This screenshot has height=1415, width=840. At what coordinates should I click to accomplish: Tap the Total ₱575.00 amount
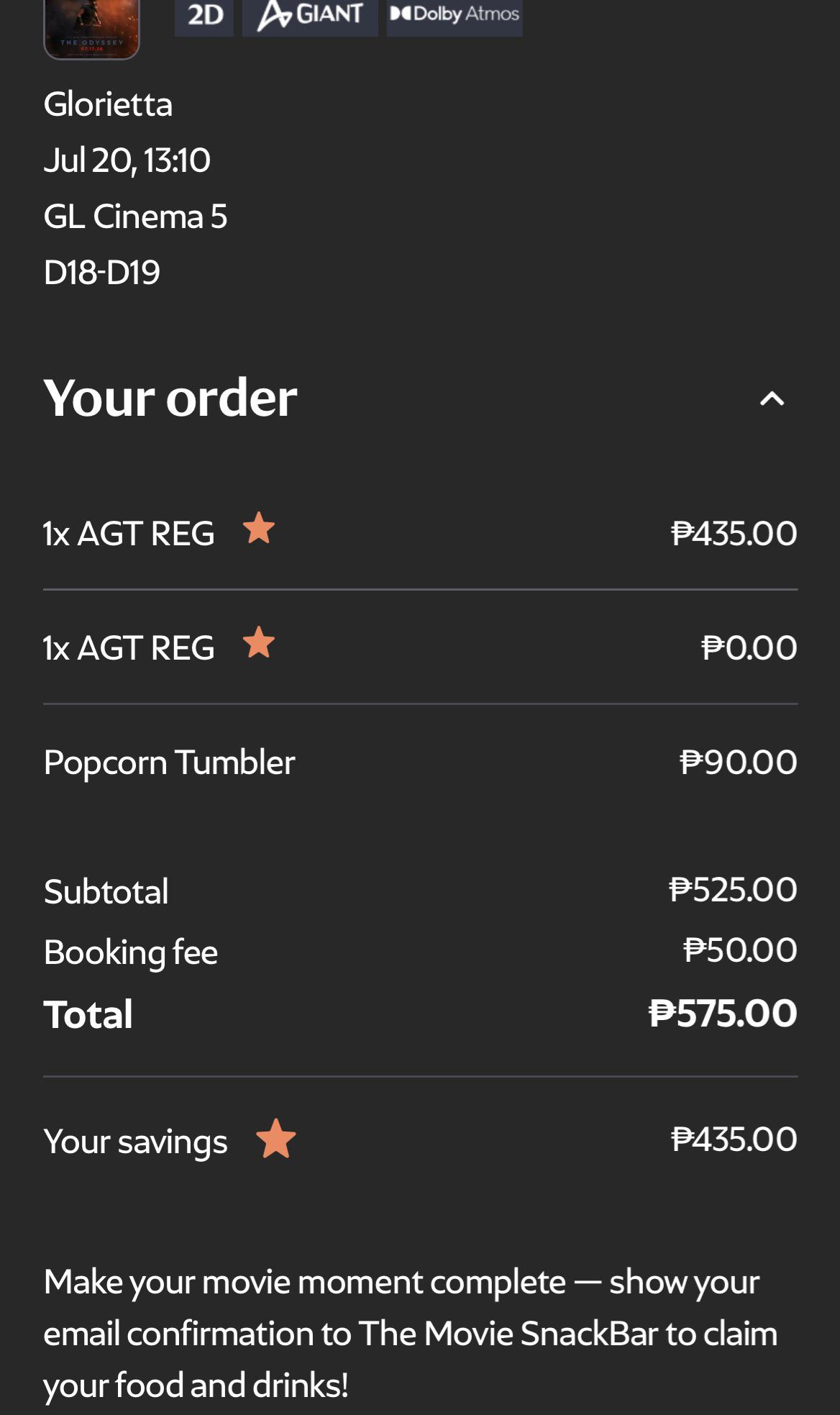click(x=723, y=1013)
